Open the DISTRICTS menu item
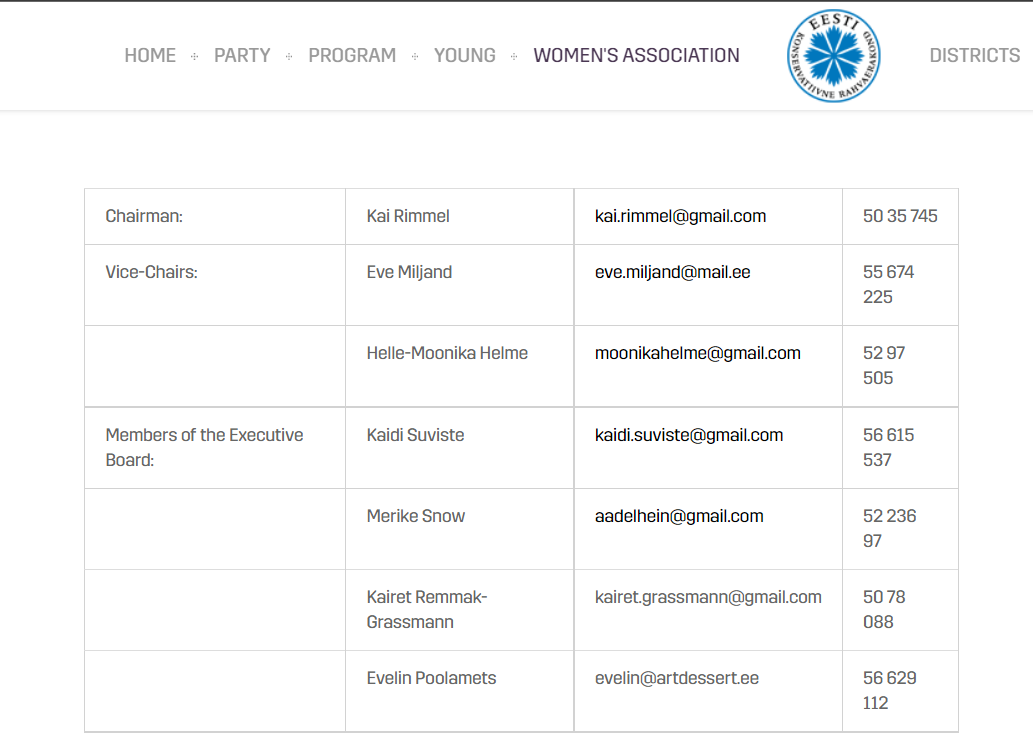The image size is (1033, 747). tap(974, 56)
